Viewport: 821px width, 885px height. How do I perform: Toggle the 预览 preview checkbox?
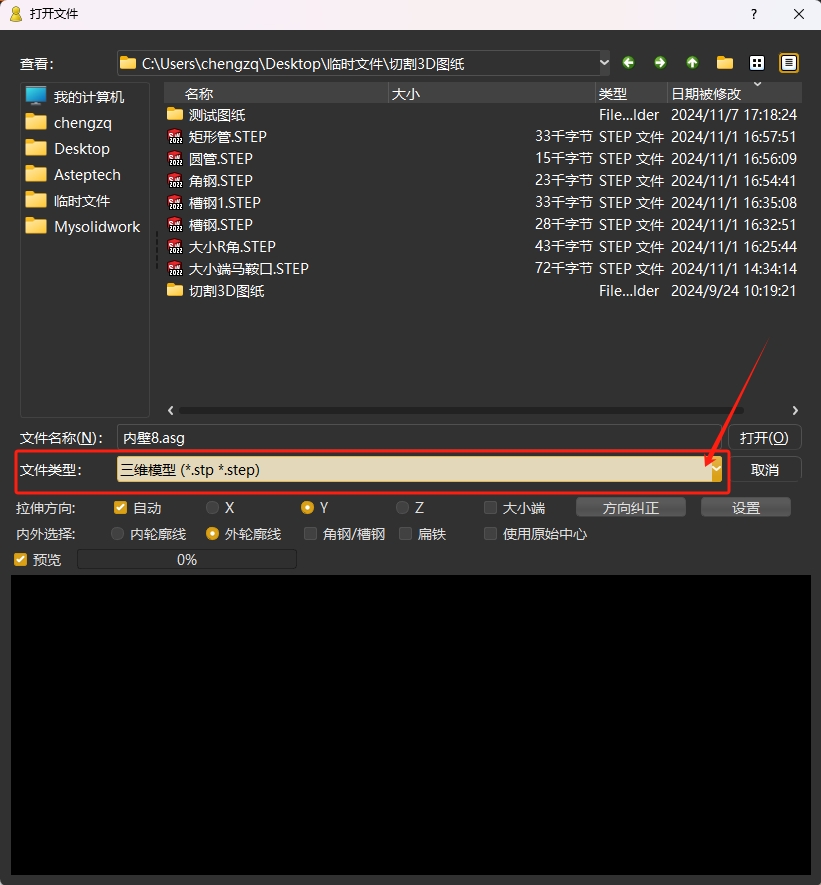[x=21, y=559]
